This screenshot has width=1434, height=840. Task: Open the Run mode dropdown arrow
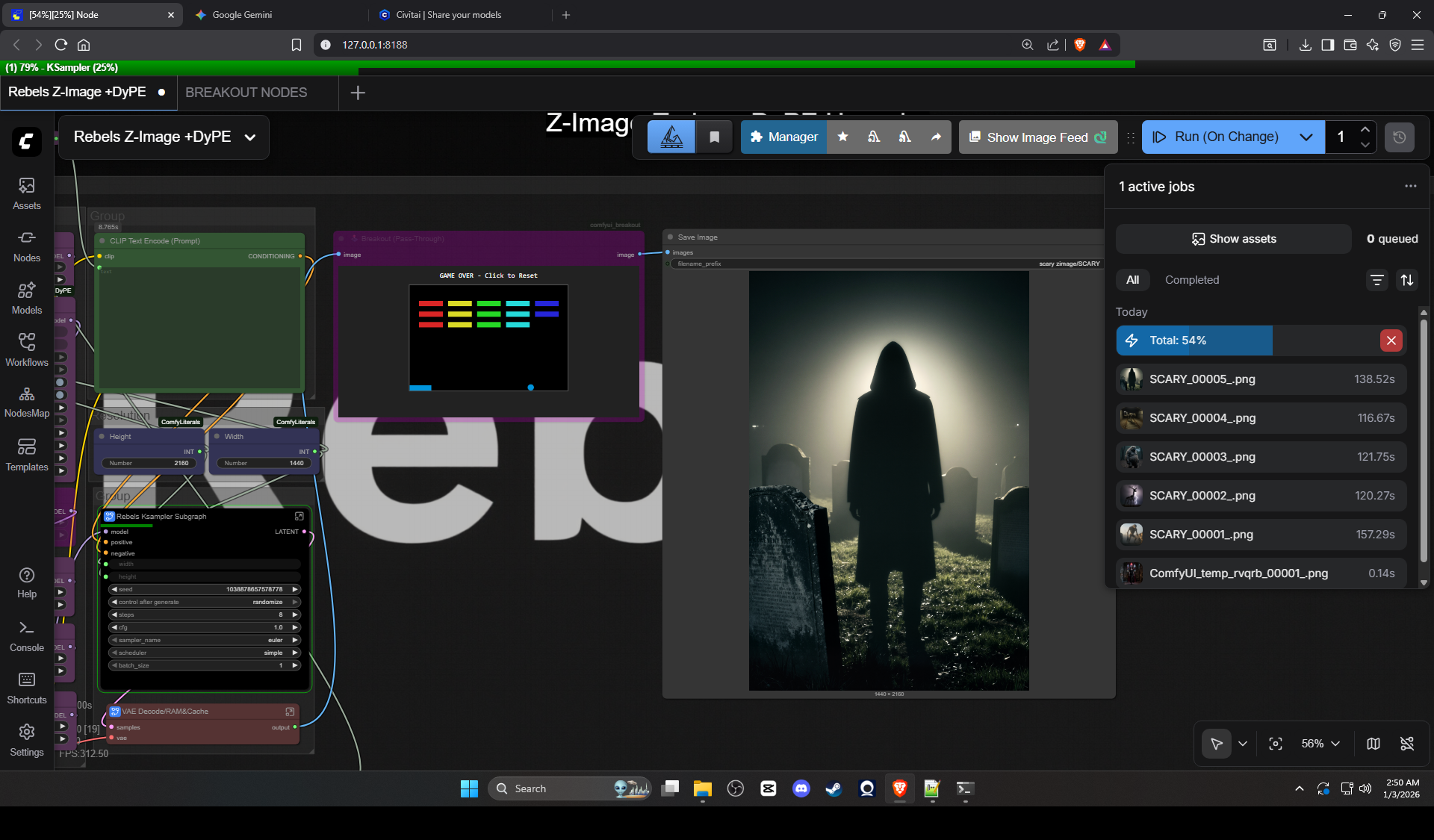coord(1306,137)
